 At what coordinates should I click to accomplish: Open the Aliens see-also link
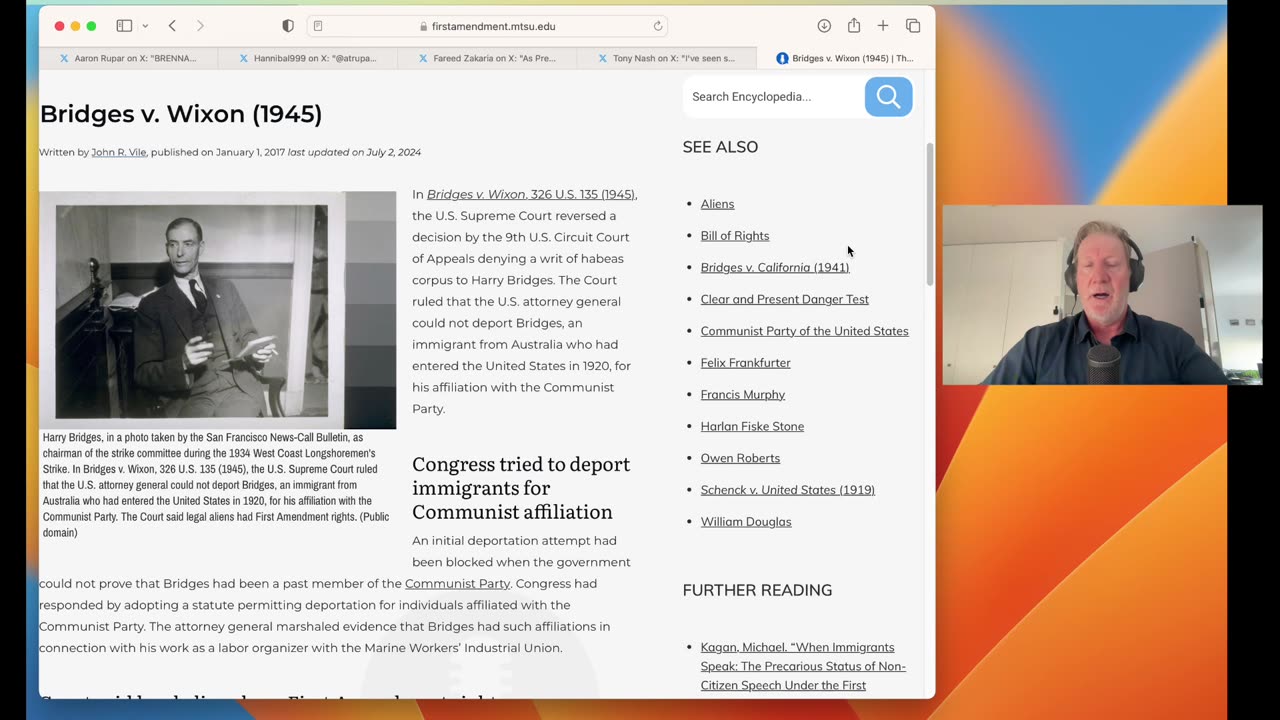click(717, 204)
